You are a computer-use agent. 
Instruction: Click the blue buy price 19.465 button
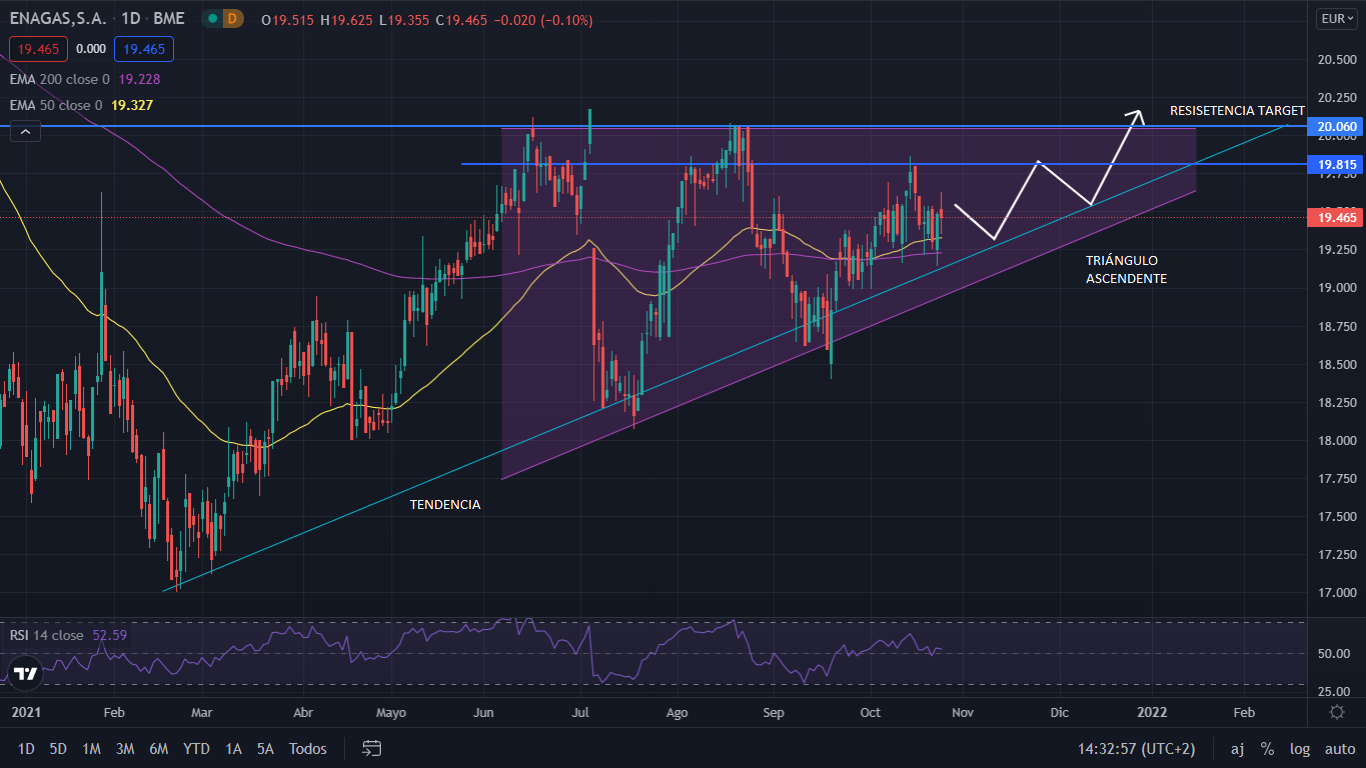(x=143, y=49)
